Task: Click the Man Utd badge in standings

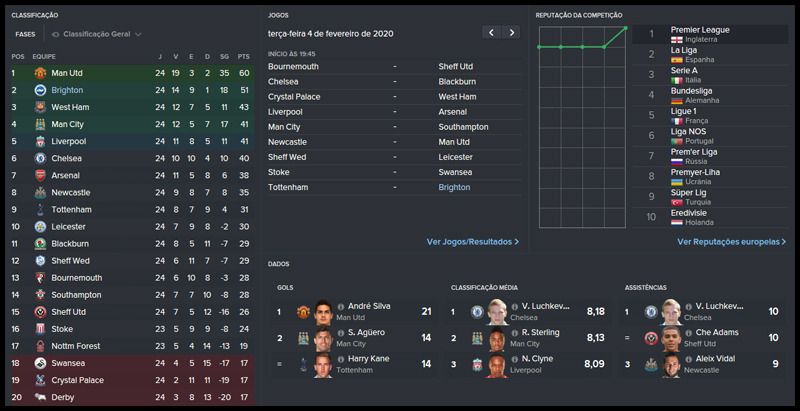Action: coord(40,73)
